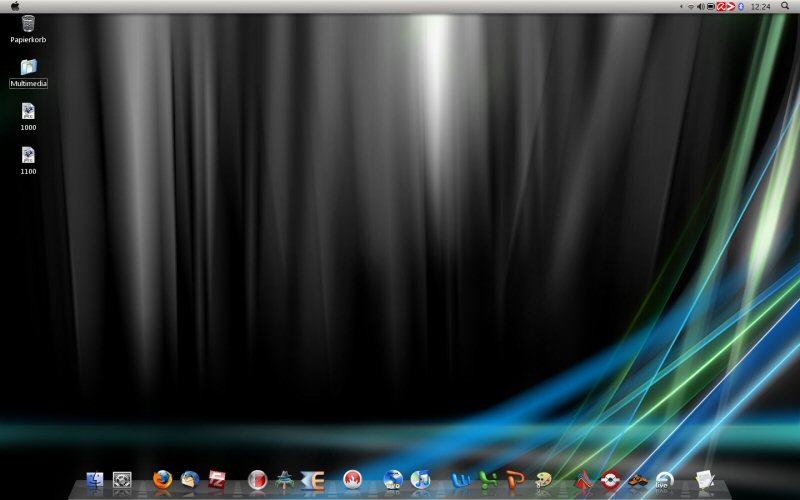Screen dimensions: 800x500
Task: Expand hidden tray icons arrow
Action: pos(681,7)
